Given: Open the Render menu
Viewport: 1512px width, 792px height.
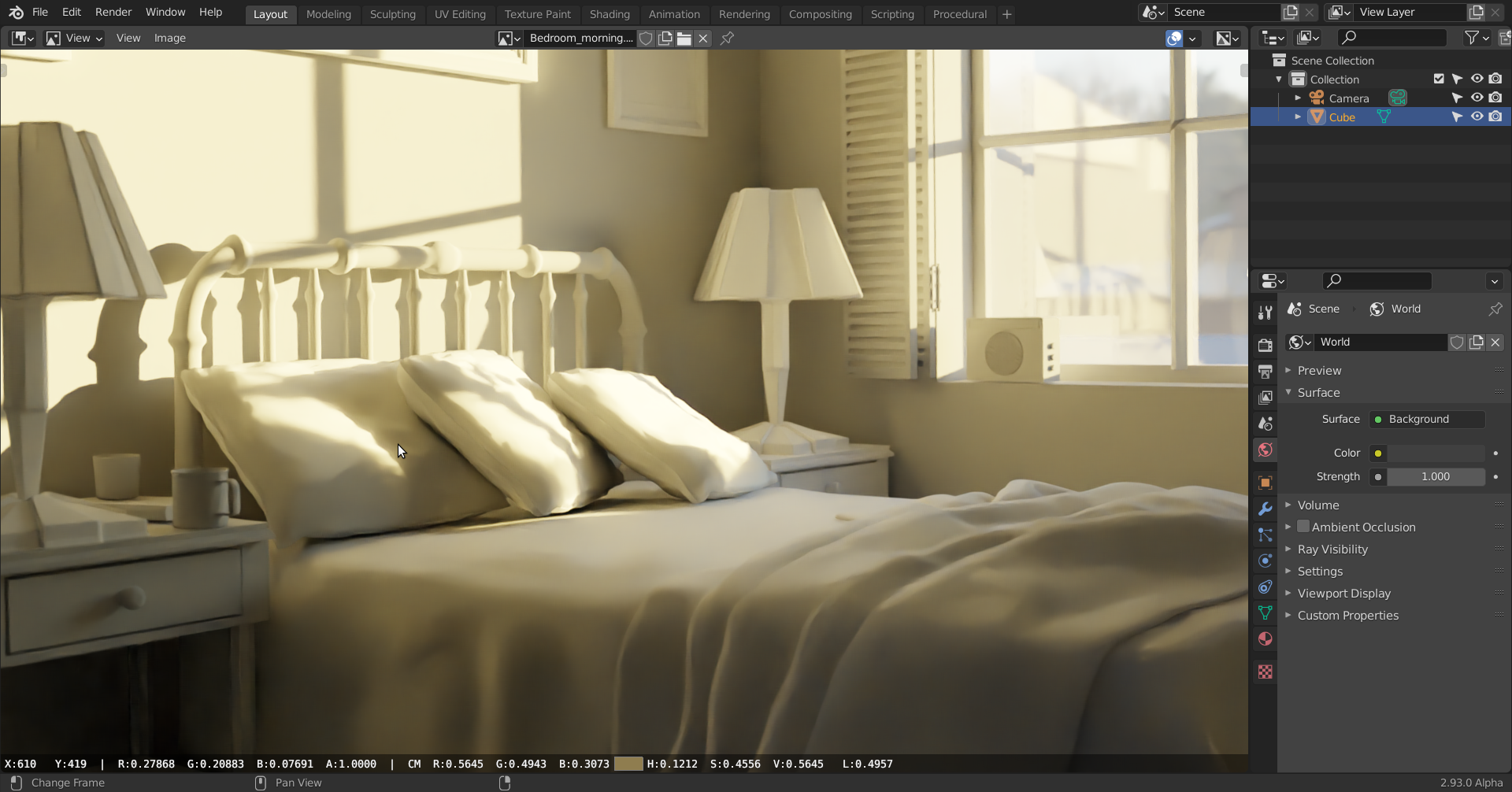Looking at the screenshot, I should (x=113, y=12).
